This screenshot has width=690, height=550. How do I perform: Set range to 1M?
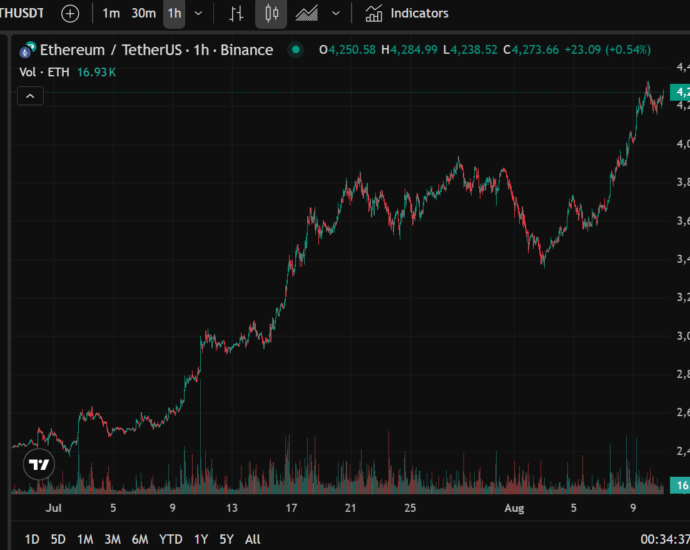pyautogui.click(x=85, y=539)
